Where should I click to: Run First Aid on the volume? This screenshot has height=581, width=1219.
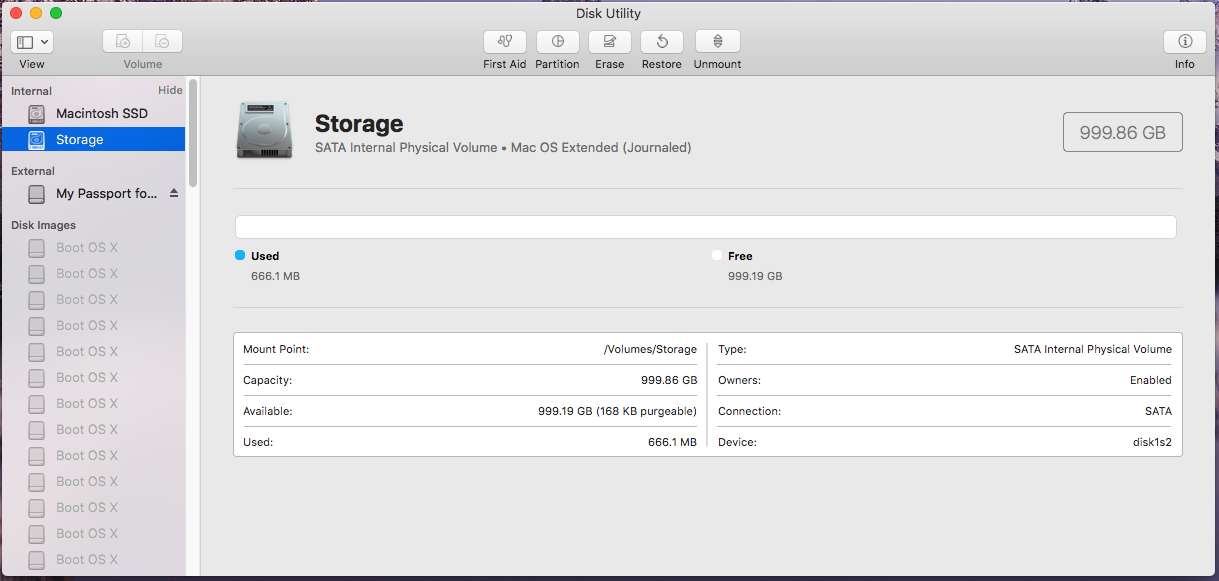[x=504, y=42]
